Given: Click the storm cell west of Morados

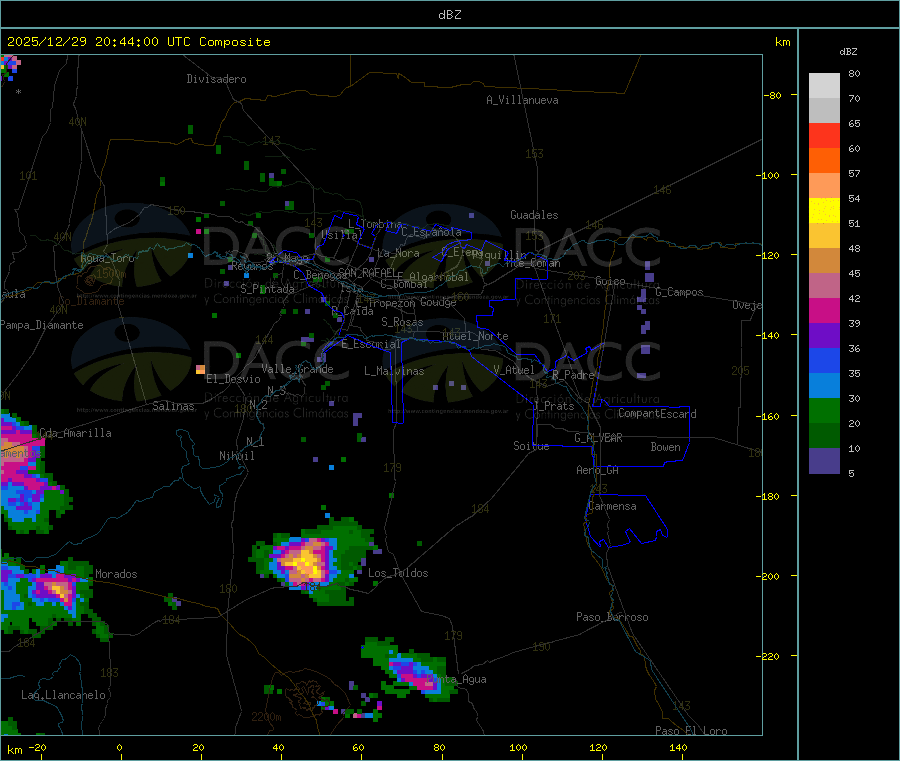Looking at the screenshot, I should (58, 589).
